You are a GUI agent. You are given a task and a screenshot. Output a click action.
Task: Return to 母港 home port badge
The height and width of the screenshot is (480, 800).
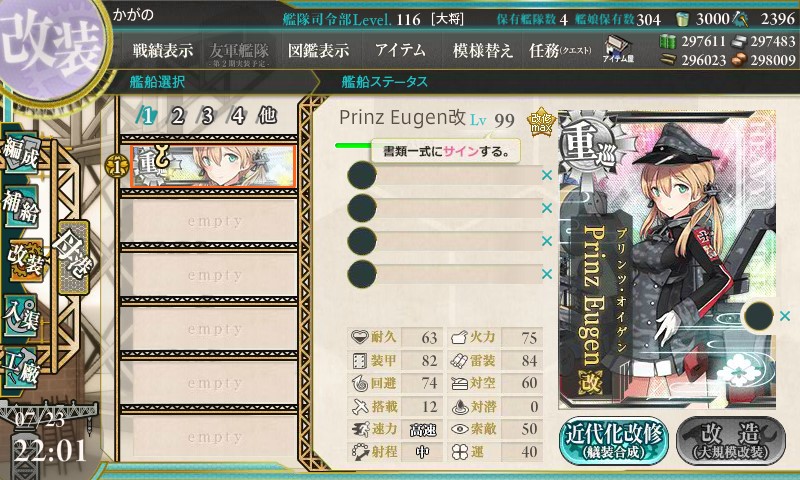pos(73,257)
